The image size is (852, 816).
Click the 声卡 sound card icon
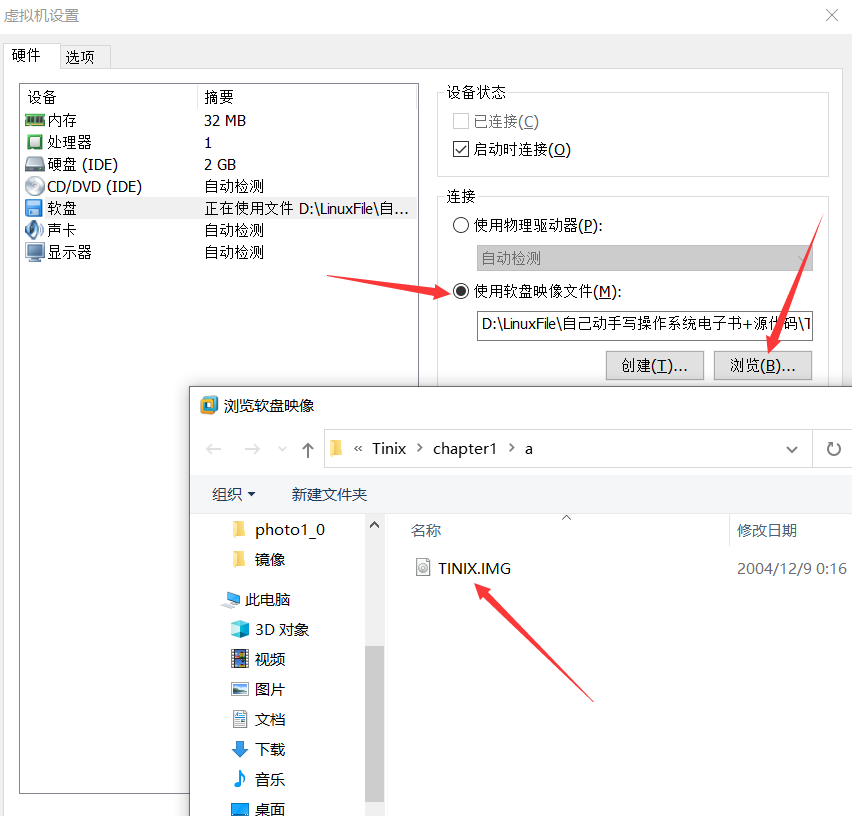click(x=35, y=230)
